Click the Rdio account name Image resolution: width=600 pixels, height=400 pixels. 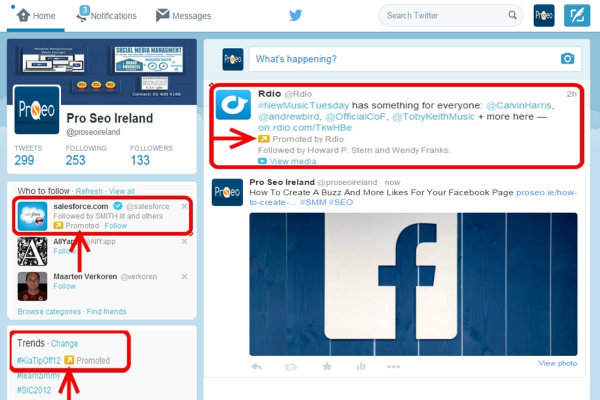(x=269, y=94)
